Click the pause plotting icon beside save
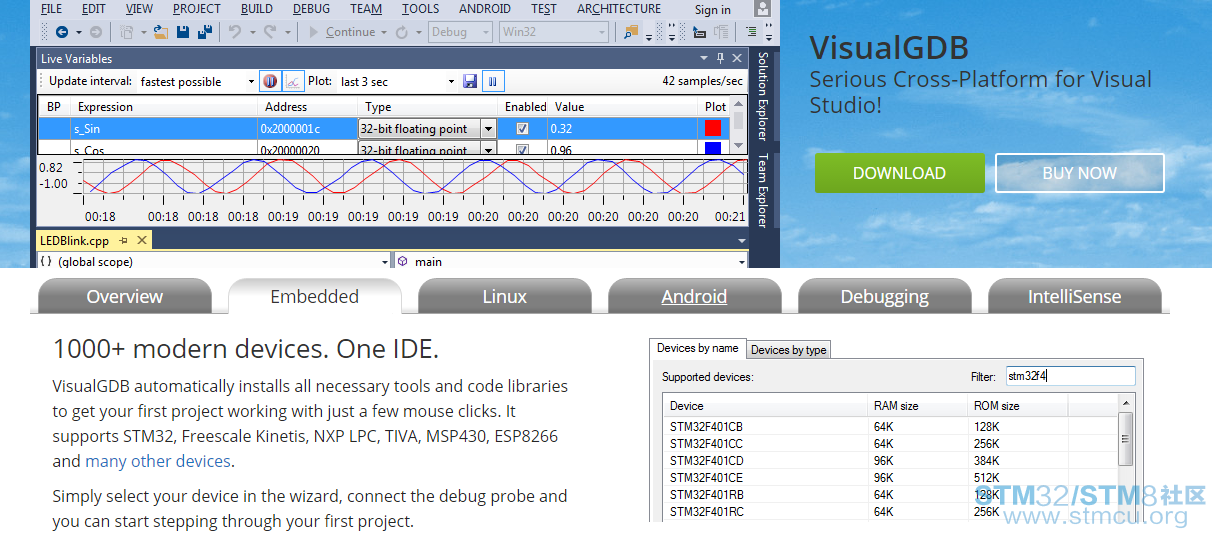The width and height of the screenshot is (1212, 541). (x=492, y=81)
